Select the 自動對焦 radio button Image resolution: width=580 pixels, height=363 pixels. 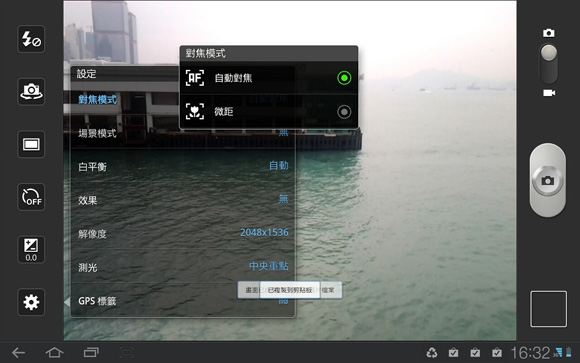click(x=344, y=78)
